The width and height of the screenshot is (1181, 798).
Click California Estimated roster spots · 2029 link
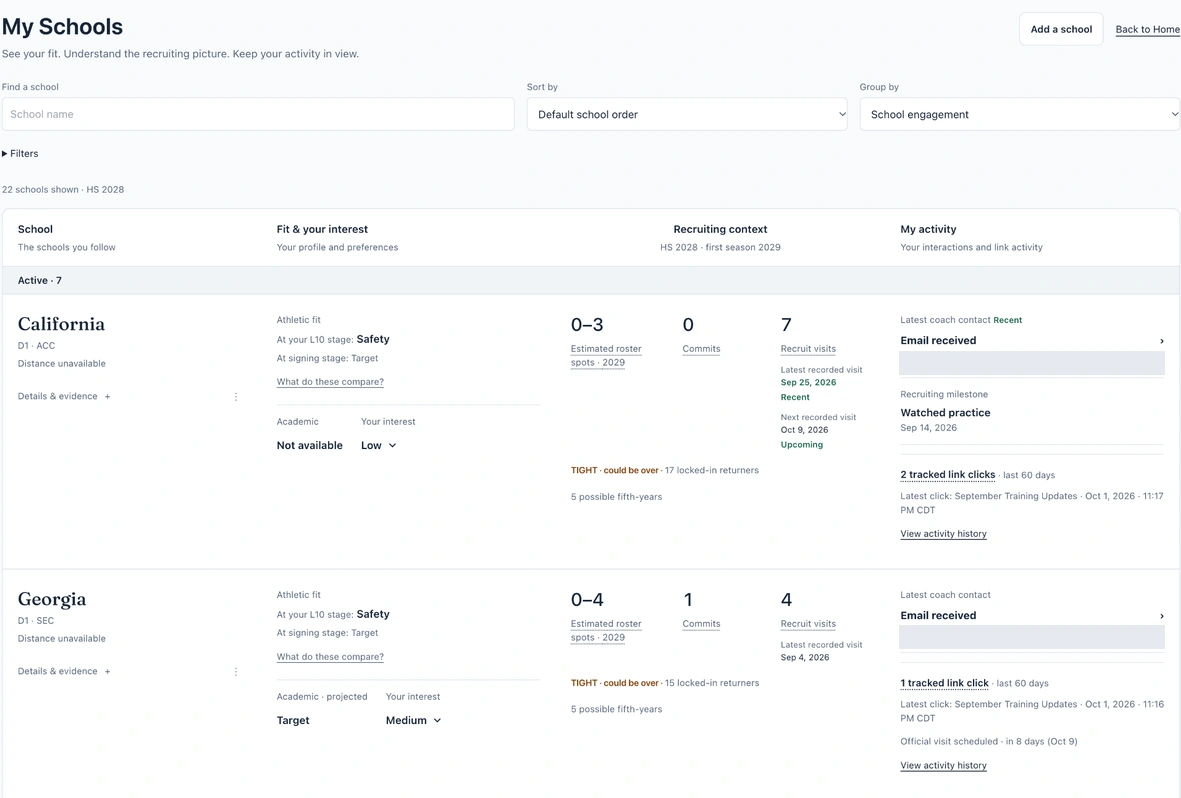tap(606, 356)
